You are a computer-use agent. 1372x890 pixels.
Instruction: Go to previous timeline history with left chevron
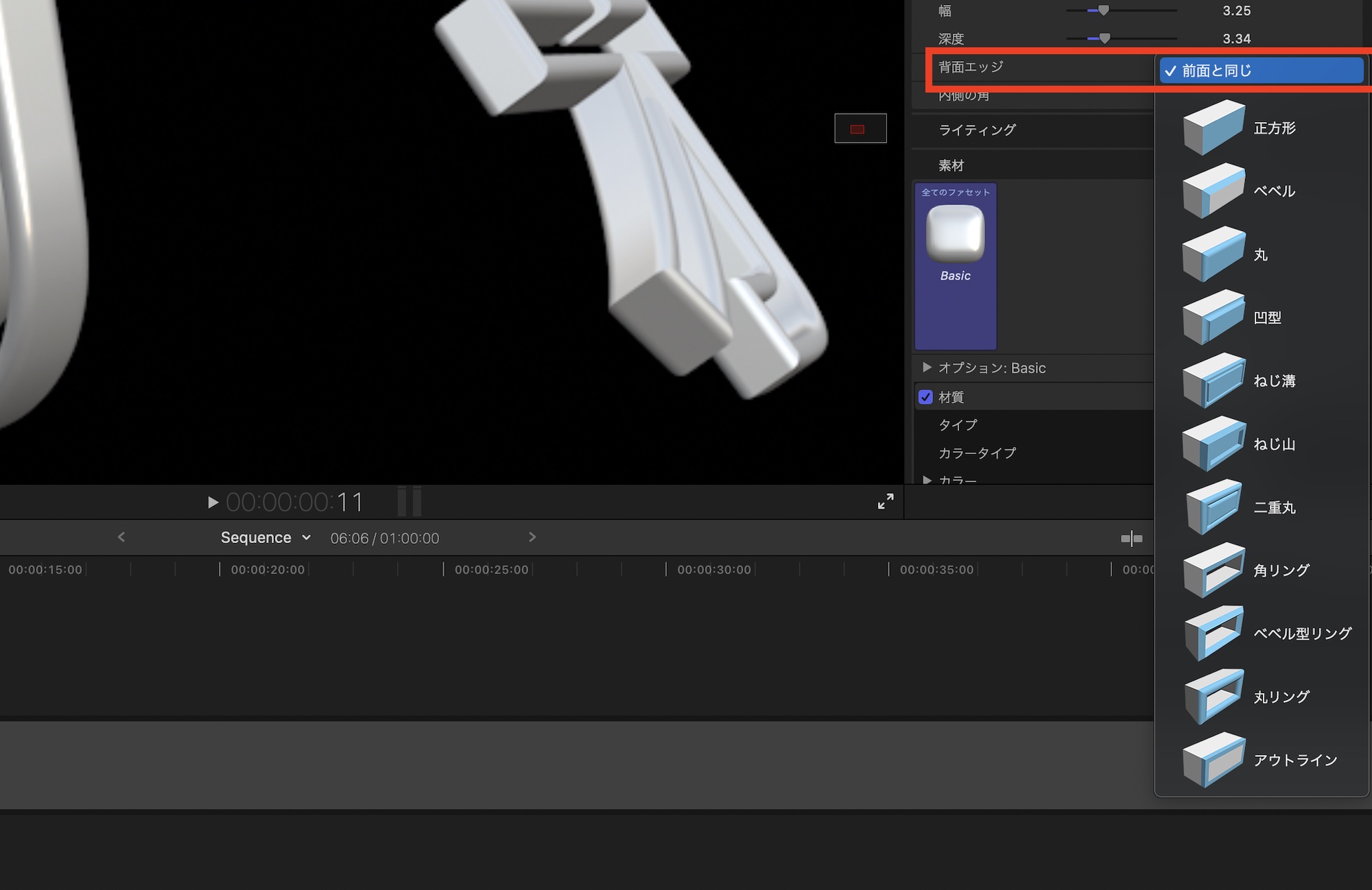coord(121,537)
